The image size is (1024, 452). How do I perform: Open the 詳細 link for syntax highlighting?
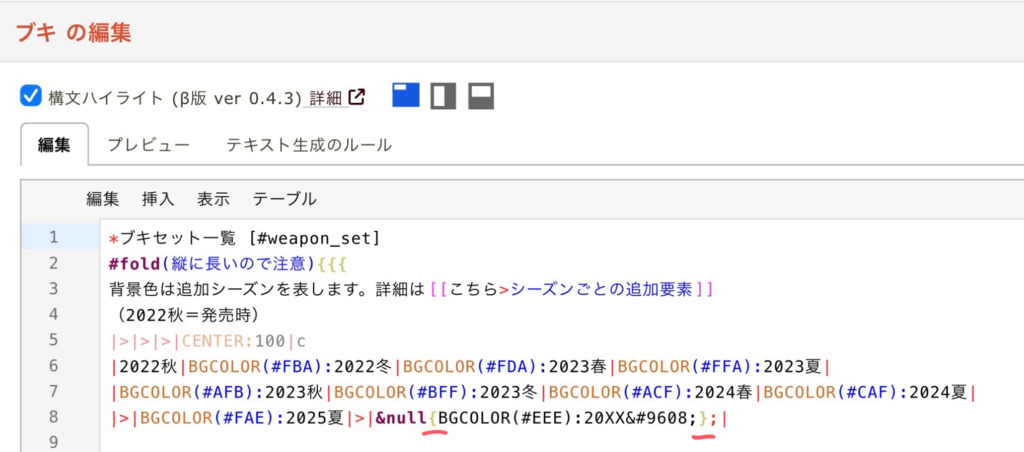point(325,98)
